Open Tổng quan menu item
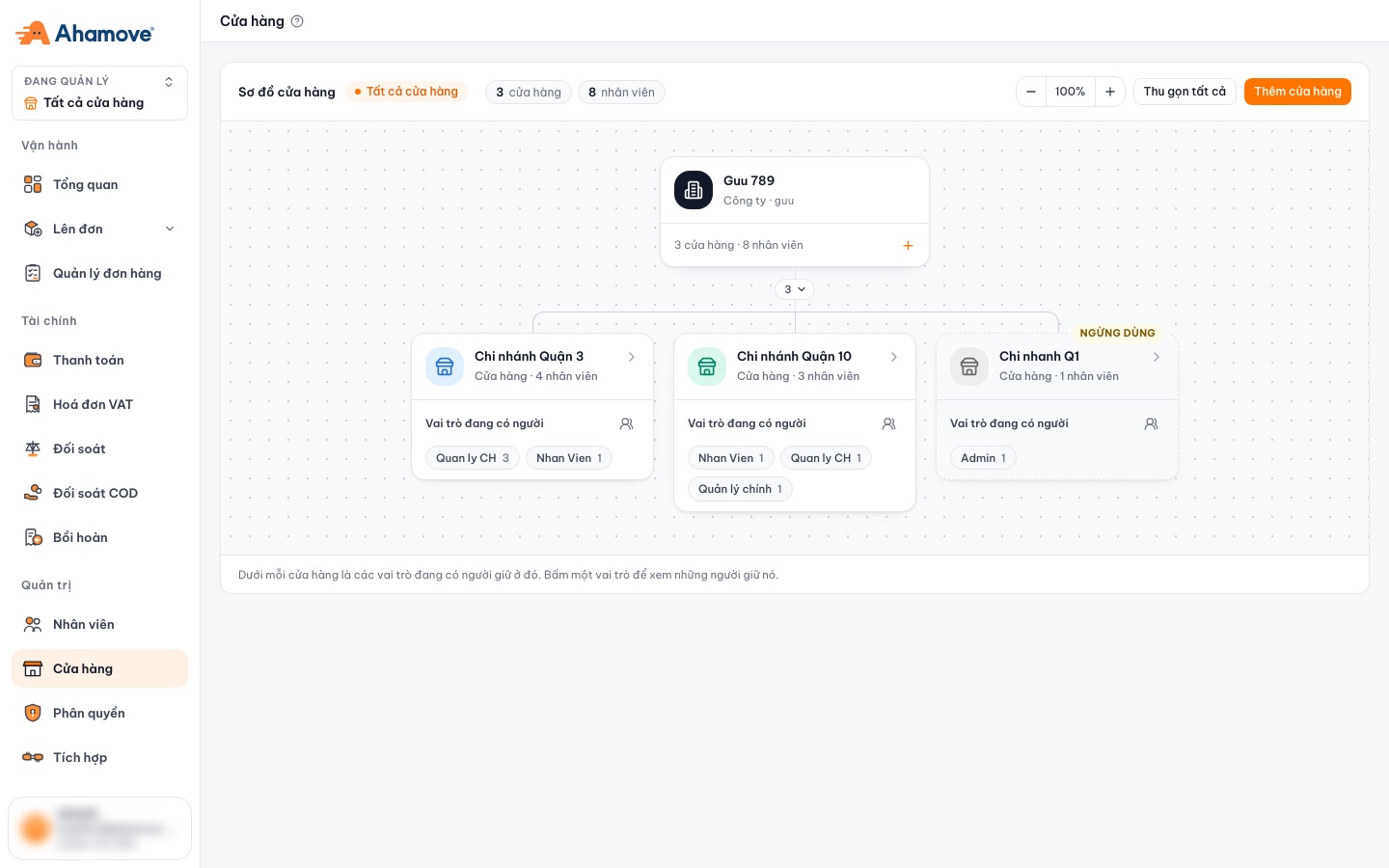1389x868 pixels. coord(99,184)
